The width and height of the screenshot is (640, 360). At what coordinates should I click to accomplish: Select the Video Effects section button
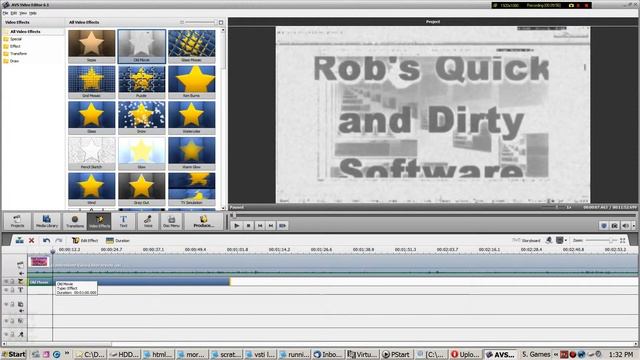[99, 221]
